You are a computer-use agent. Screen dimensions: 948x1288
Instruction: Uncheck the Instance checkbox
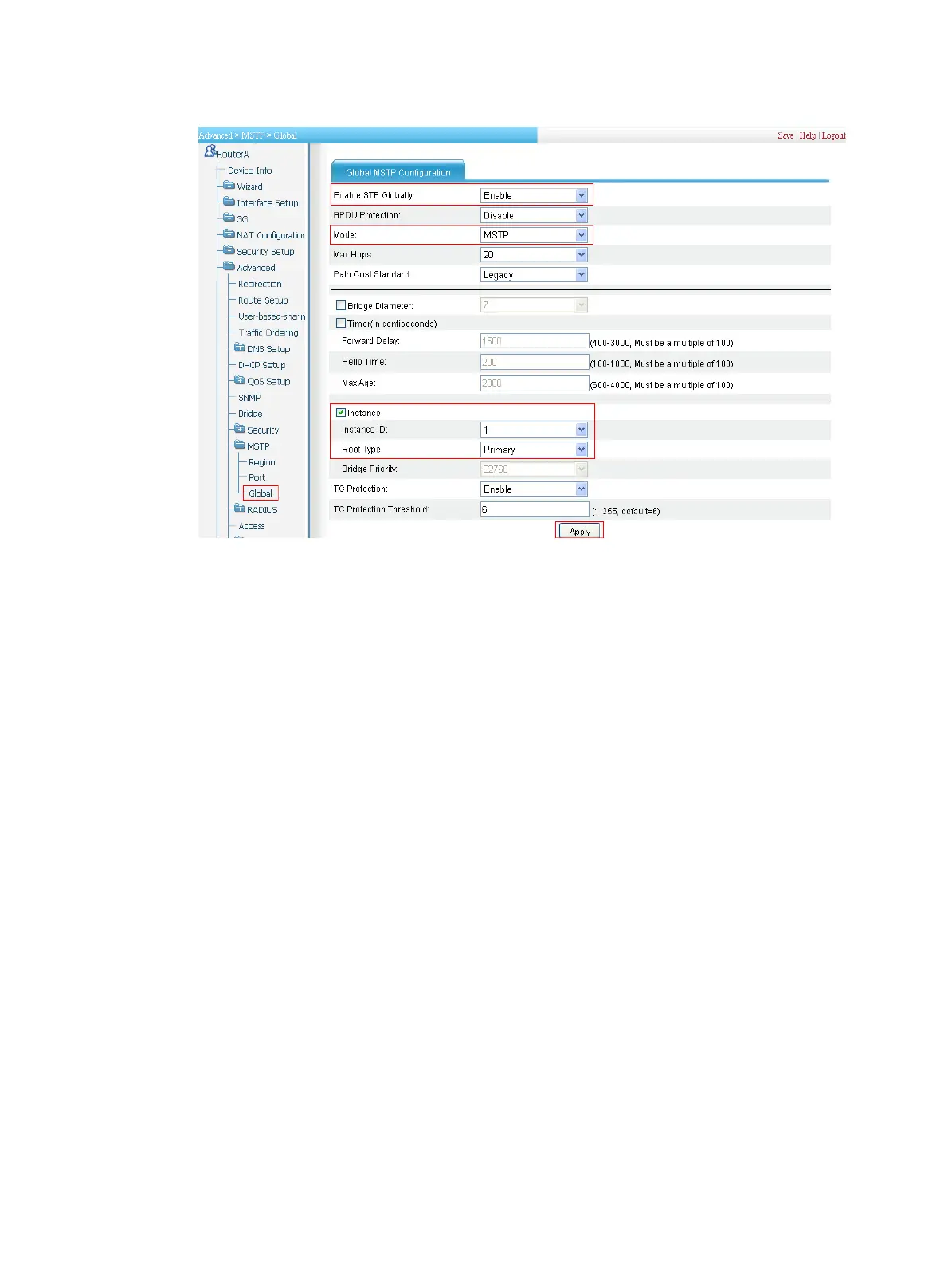pyautogui.click(x=341, y=413)
